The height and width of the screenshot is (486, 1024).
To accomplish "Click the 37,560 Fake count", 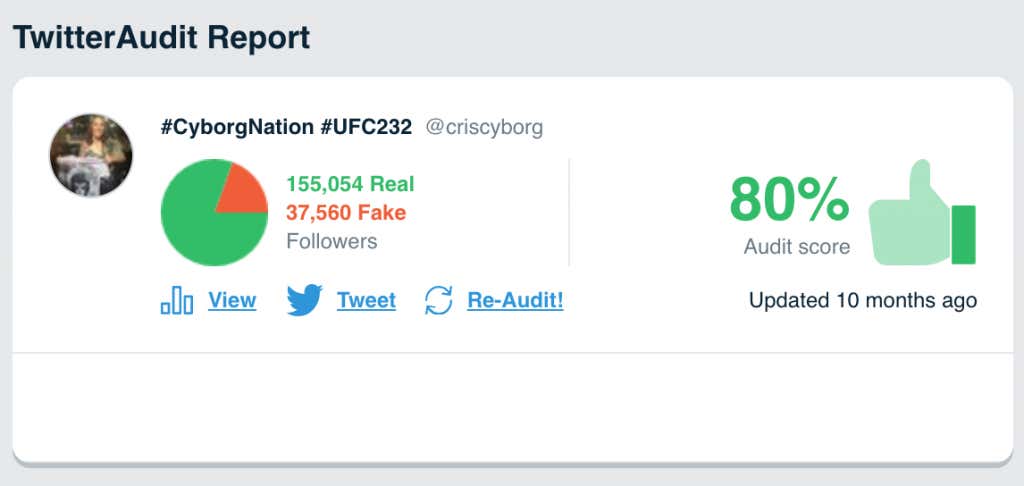I will [x=346, y=212].
